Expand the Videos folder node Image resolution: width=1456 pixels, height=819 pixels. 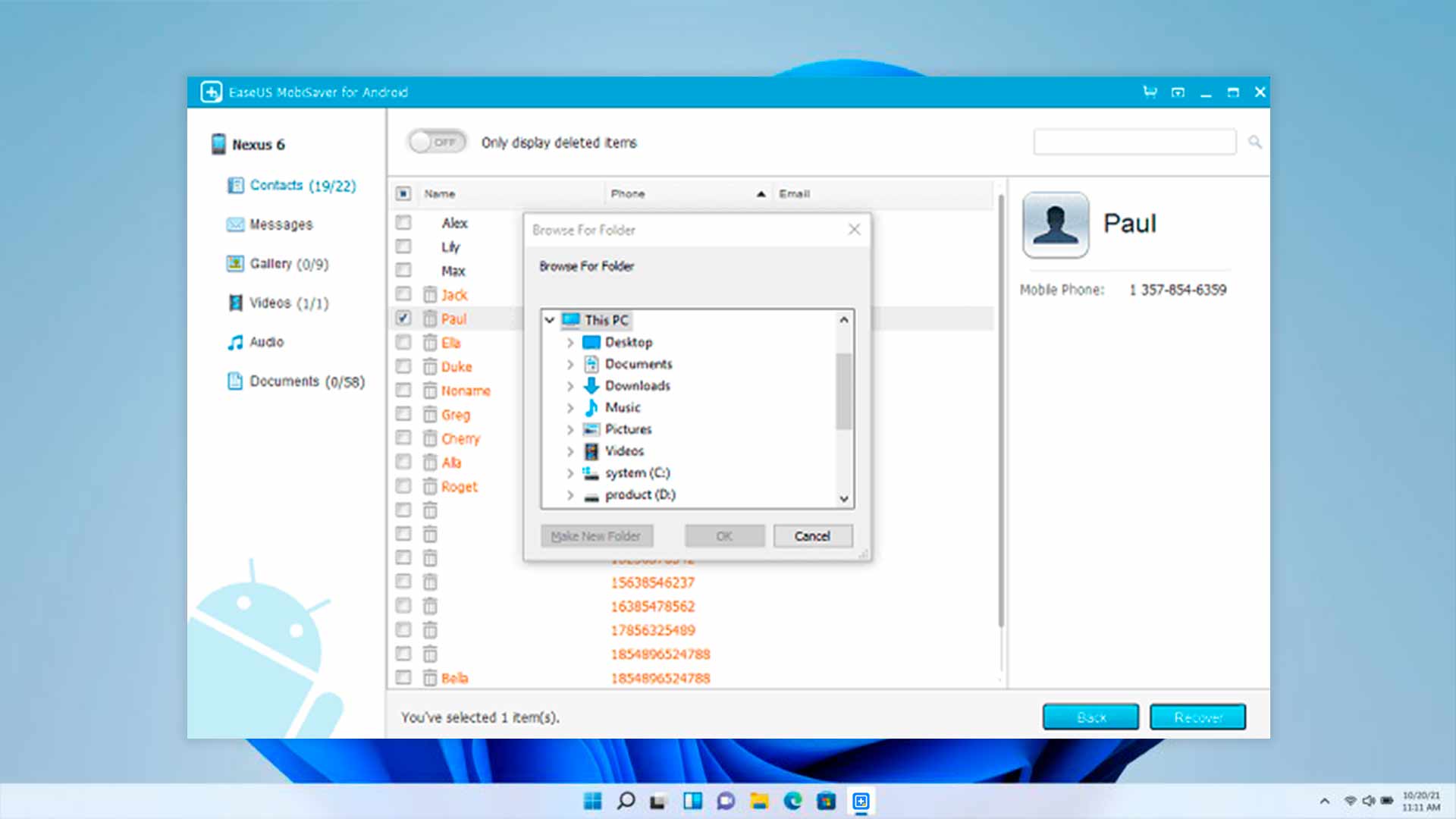(570, 451)
